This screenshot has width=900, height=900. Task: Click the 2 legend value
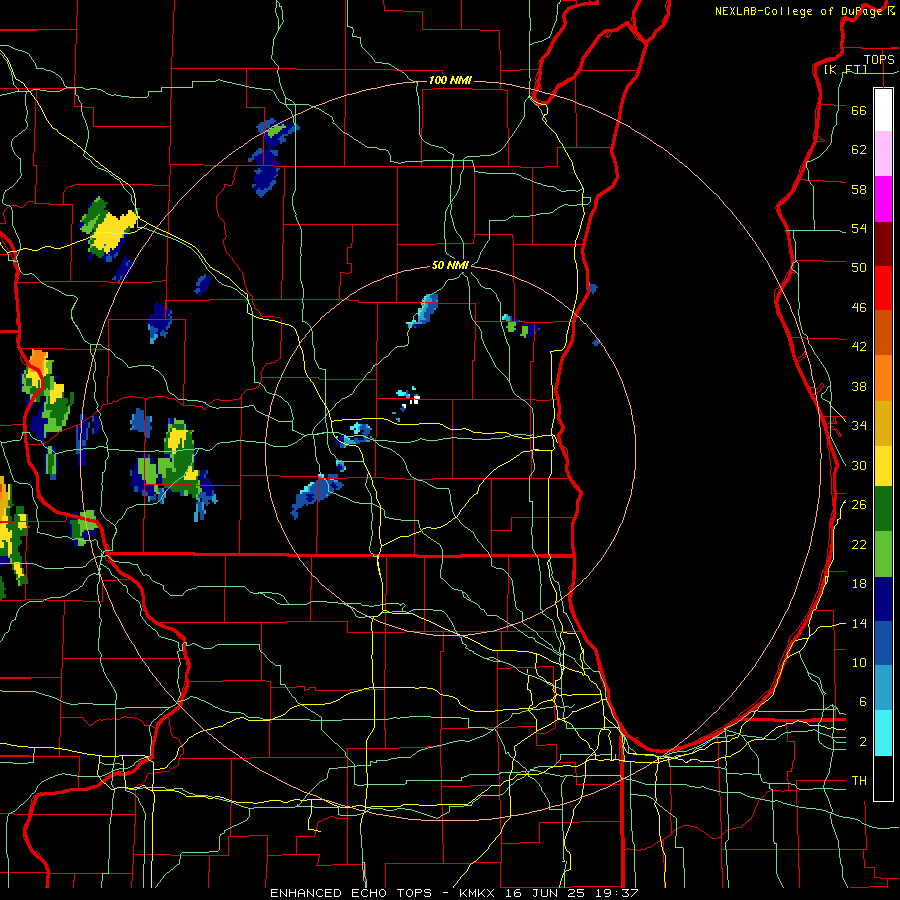point(863,742)
